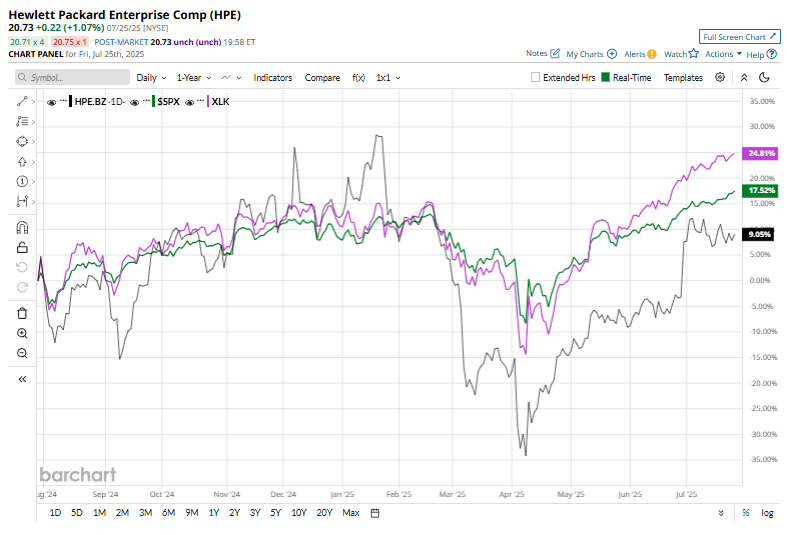Screen dimensions: 787x535
Task: Select the 1M time range
Action: tap(99, 513)
